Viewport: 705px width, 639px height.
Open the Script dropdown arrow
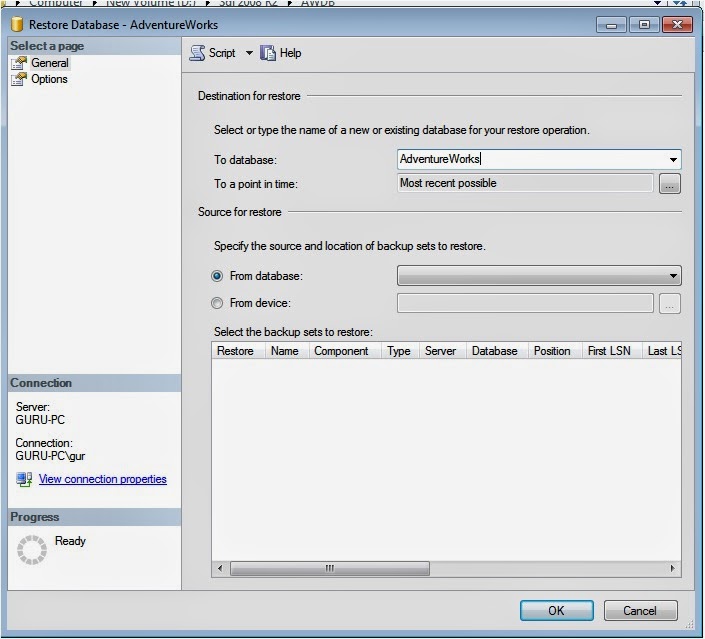point(249,53)
